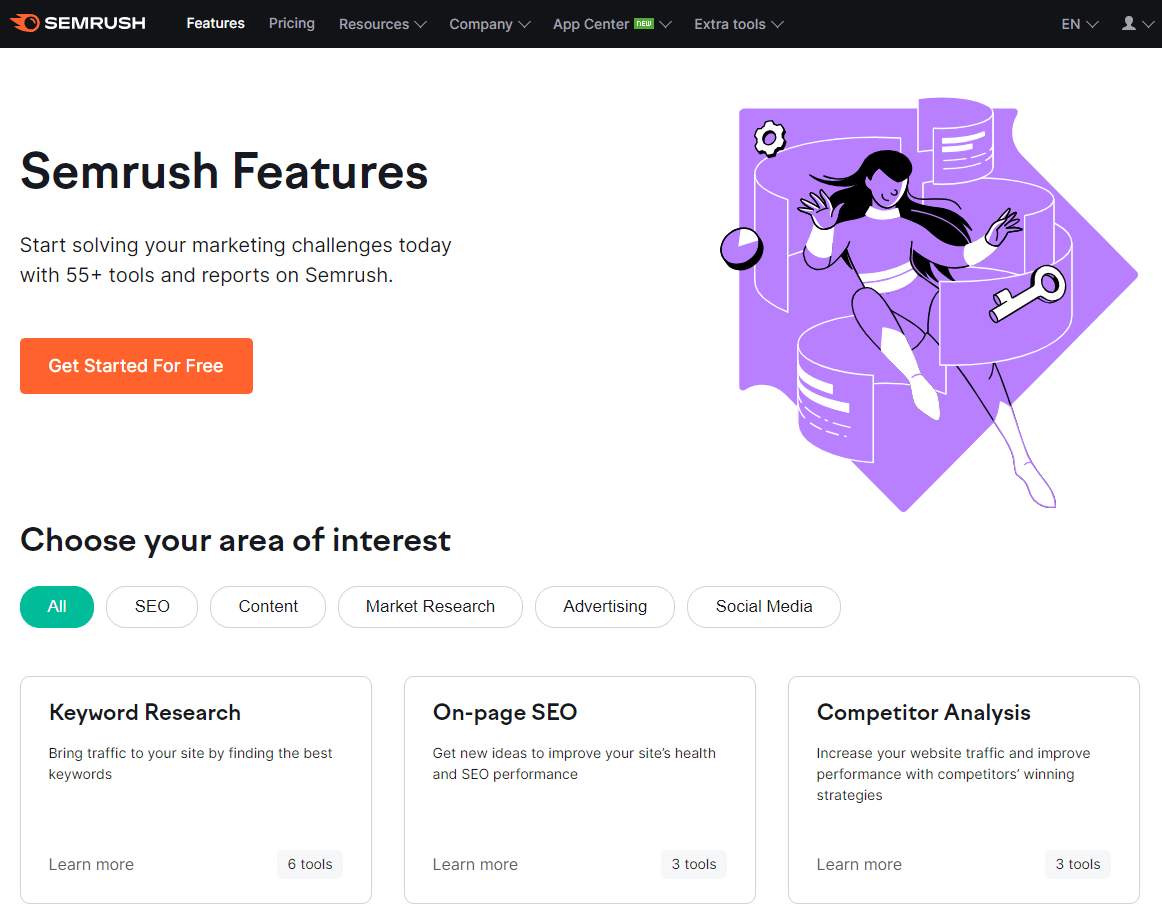Click the Competitor Analysis card title
This screenshot has height=923, width=1162.
(x=923, y=712)
